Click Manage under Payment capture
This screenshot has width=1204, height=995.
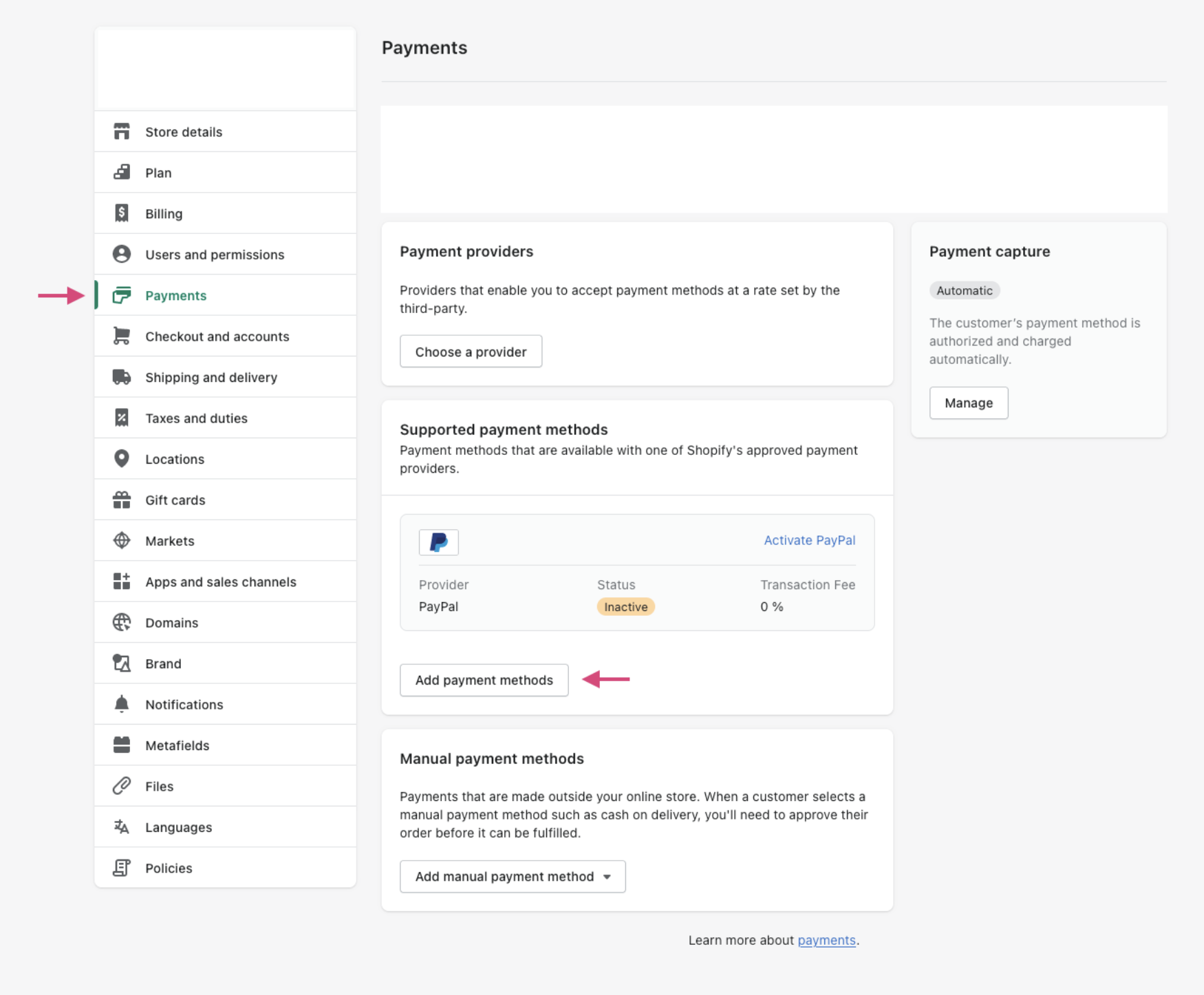tap(968, 403)
